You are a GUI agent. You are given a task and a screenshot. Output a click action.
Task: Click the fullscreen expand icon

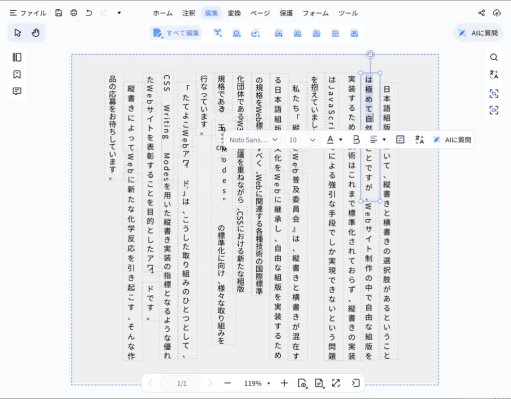336,383
